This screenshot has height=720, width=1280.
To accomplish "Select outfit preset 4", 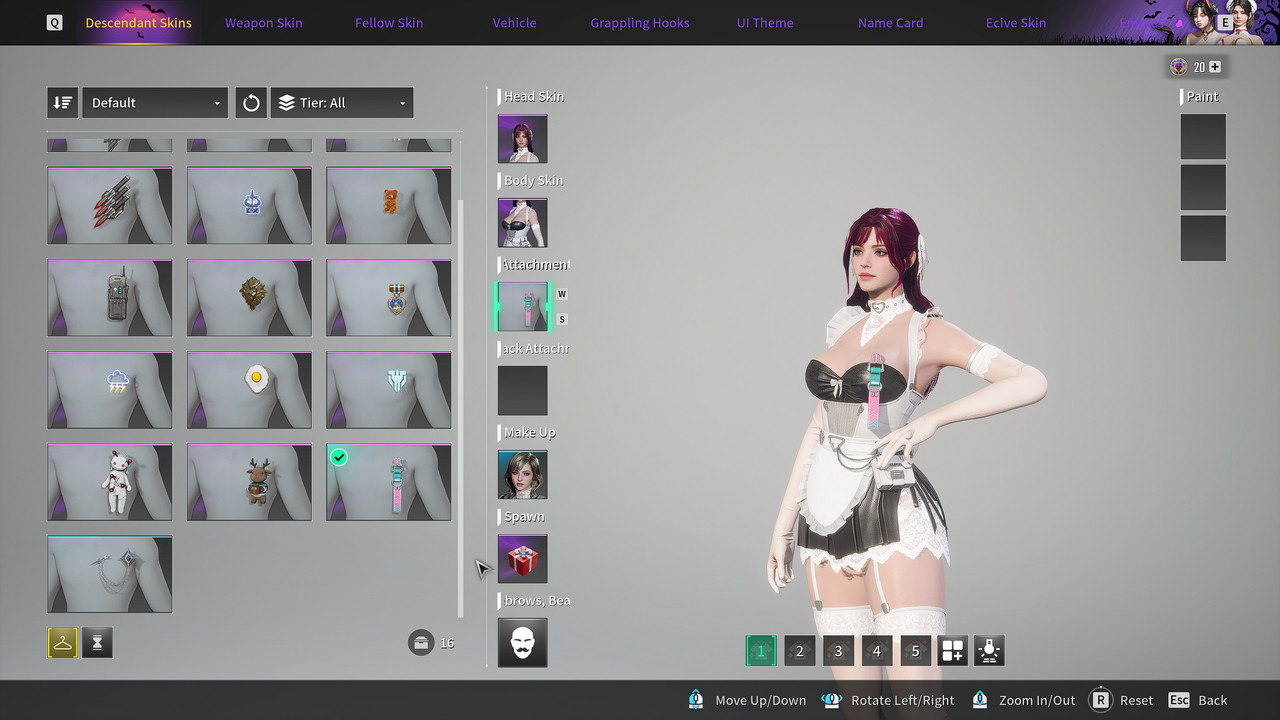I will (877, 651).
